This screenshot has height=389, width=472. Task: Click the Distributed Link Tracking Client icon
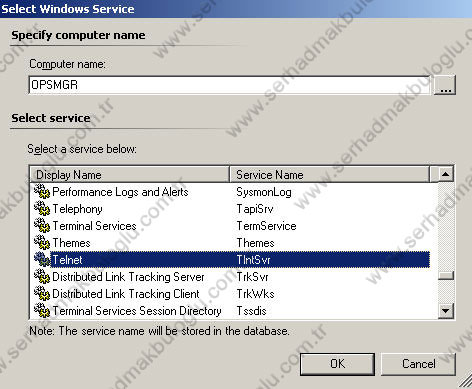click(42, 294)
